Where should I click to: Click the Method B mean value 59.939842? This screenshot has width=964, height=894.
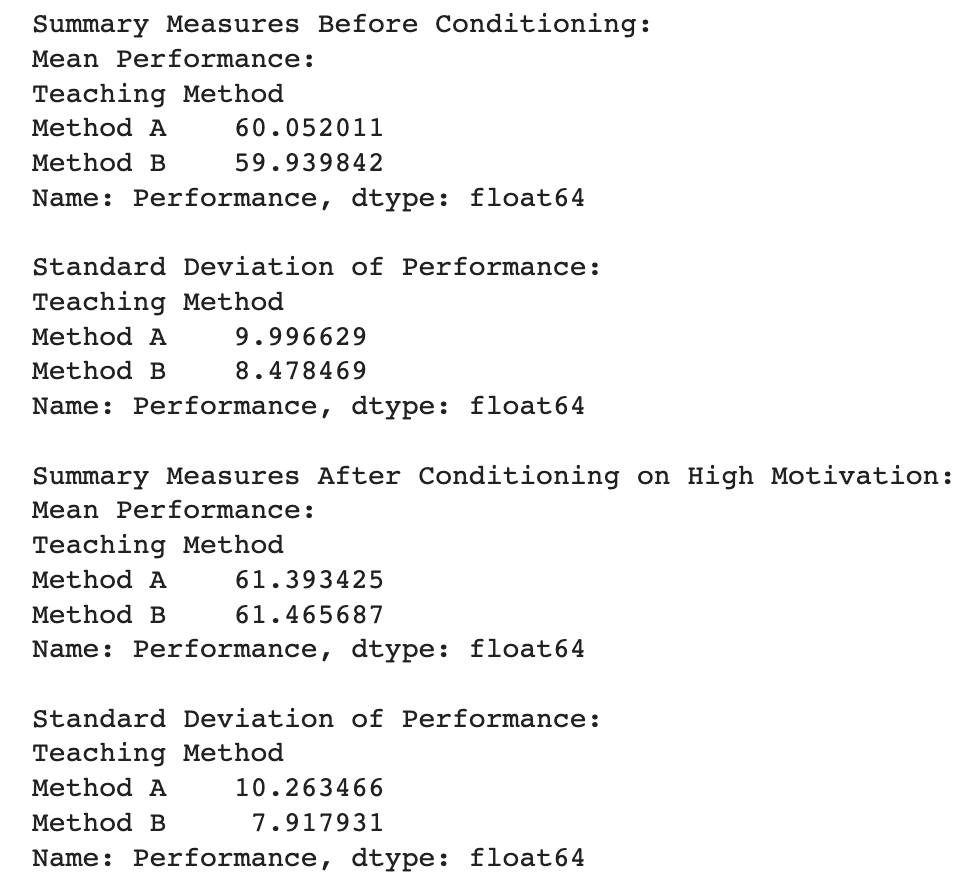(309, 163)
